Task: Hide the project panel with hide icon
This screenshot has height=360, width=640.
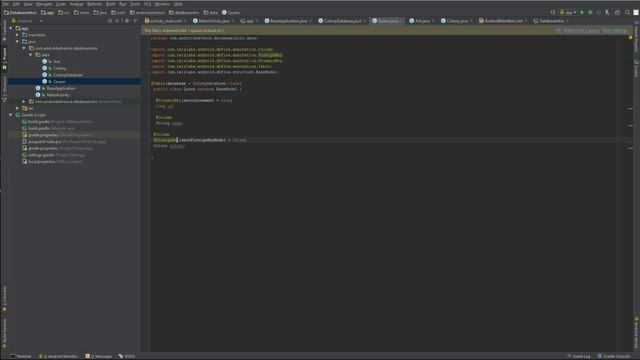Action: pos(136,21)
